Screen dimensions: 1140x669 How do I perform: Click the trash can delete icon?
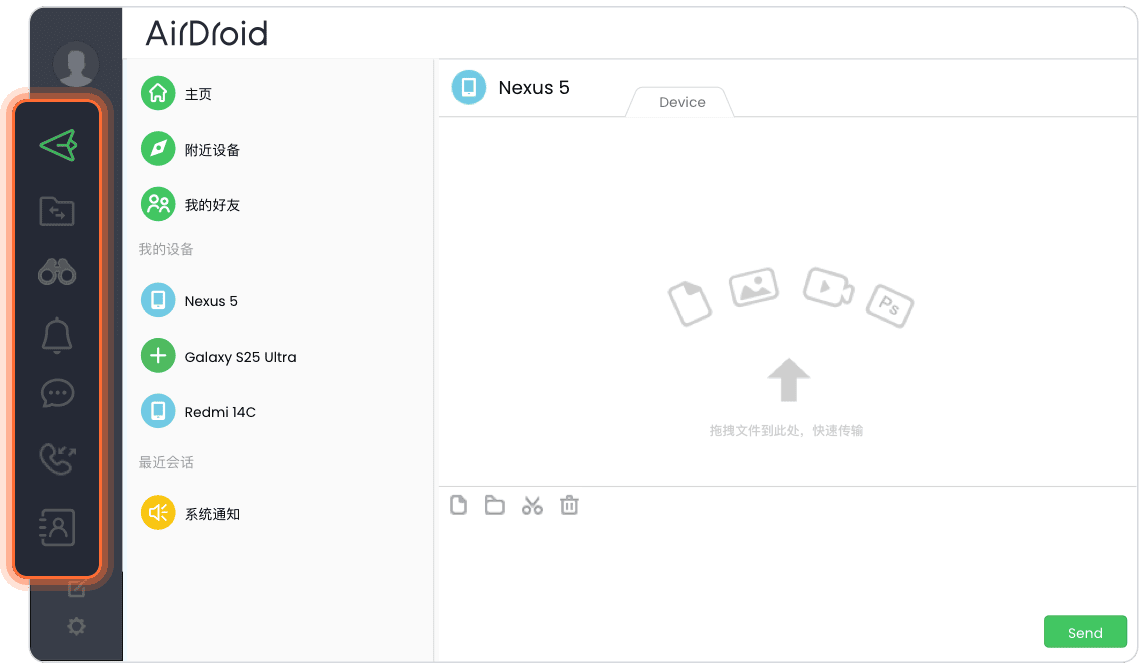coord(569,505)
